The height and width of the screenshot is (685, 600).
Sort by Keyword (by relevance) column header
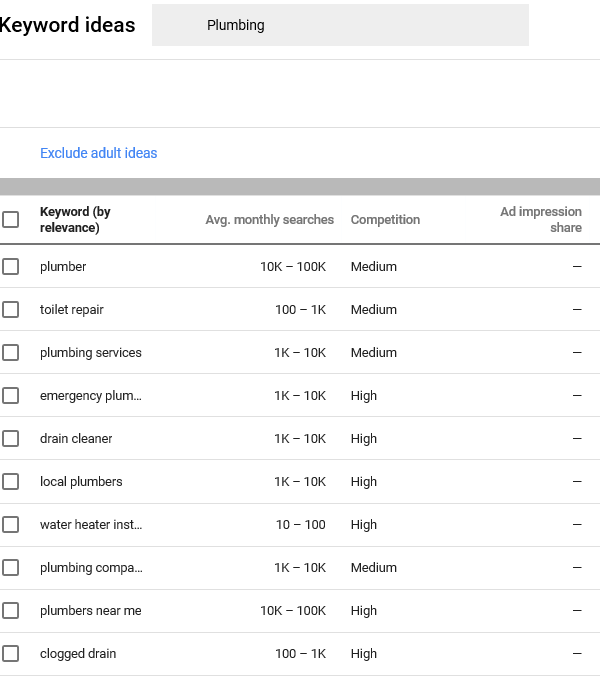tap(75, 220)
